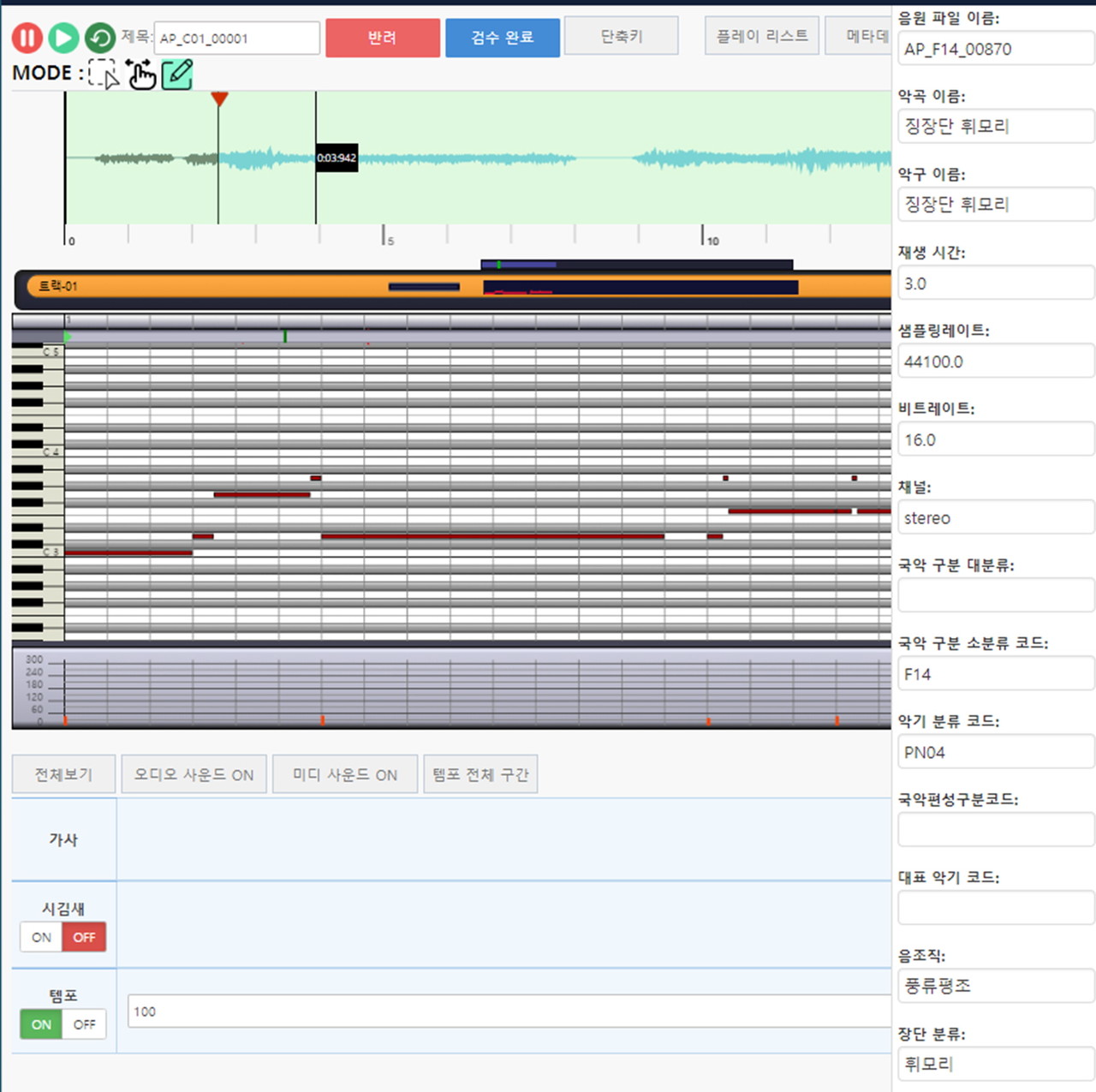The height and width of the screenshot is (1092, 1096).
Task: Click the 전체보기 view-all button
Action: click(63, 773)
